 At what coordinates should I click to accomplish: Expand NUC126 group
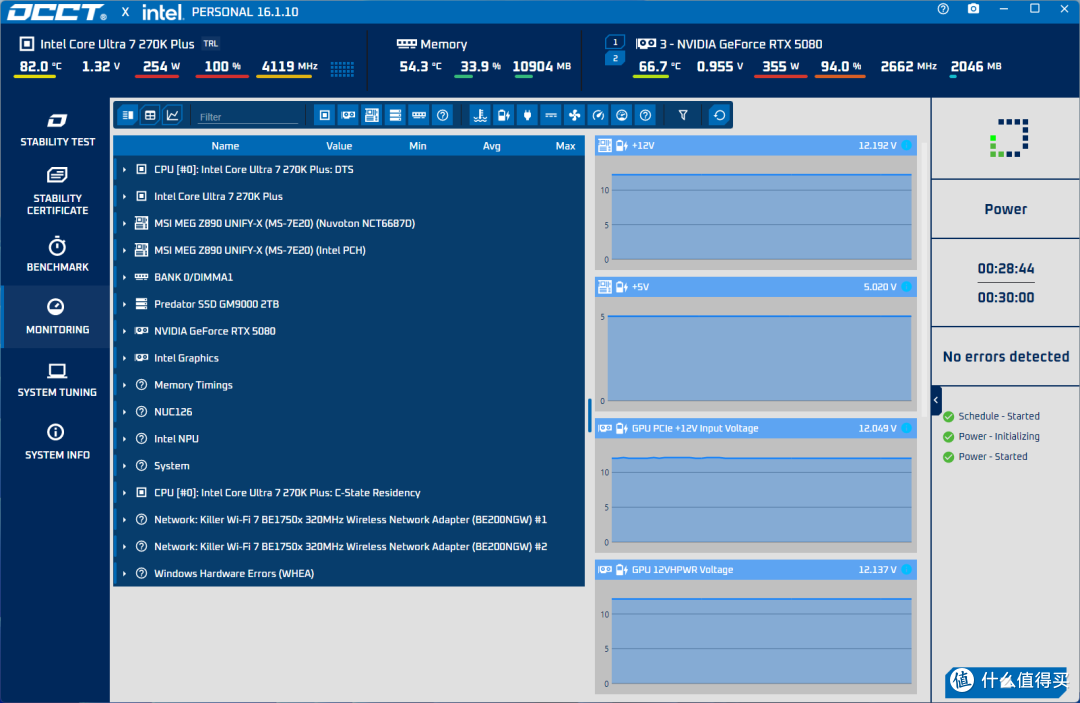(125, 412)
